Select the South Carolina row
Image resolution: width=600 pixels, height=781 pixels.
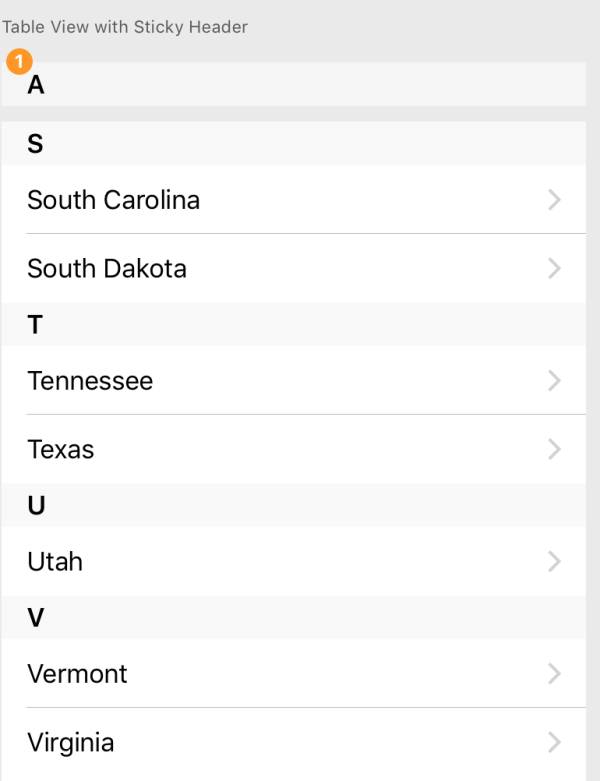(x=293, y=199)
